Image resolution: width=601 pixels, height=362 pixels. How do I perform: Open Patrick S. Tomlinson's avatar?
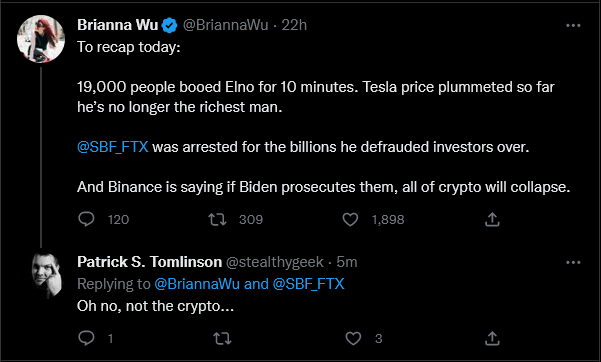47,275
